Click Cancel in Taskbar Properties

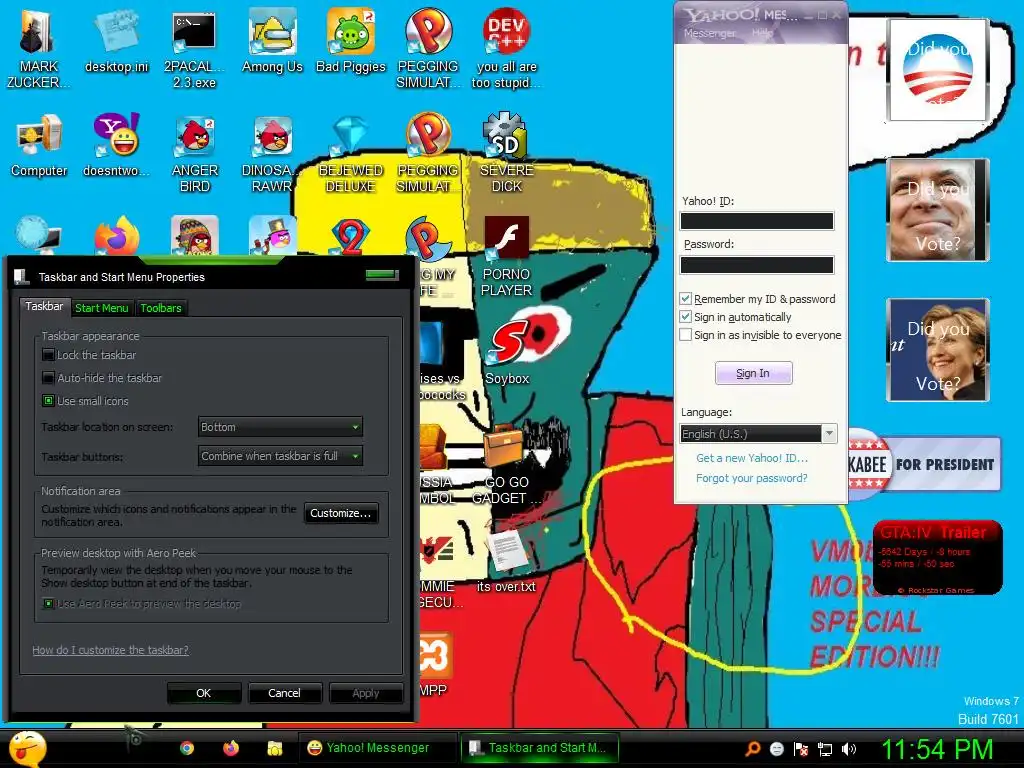point(285,693)
